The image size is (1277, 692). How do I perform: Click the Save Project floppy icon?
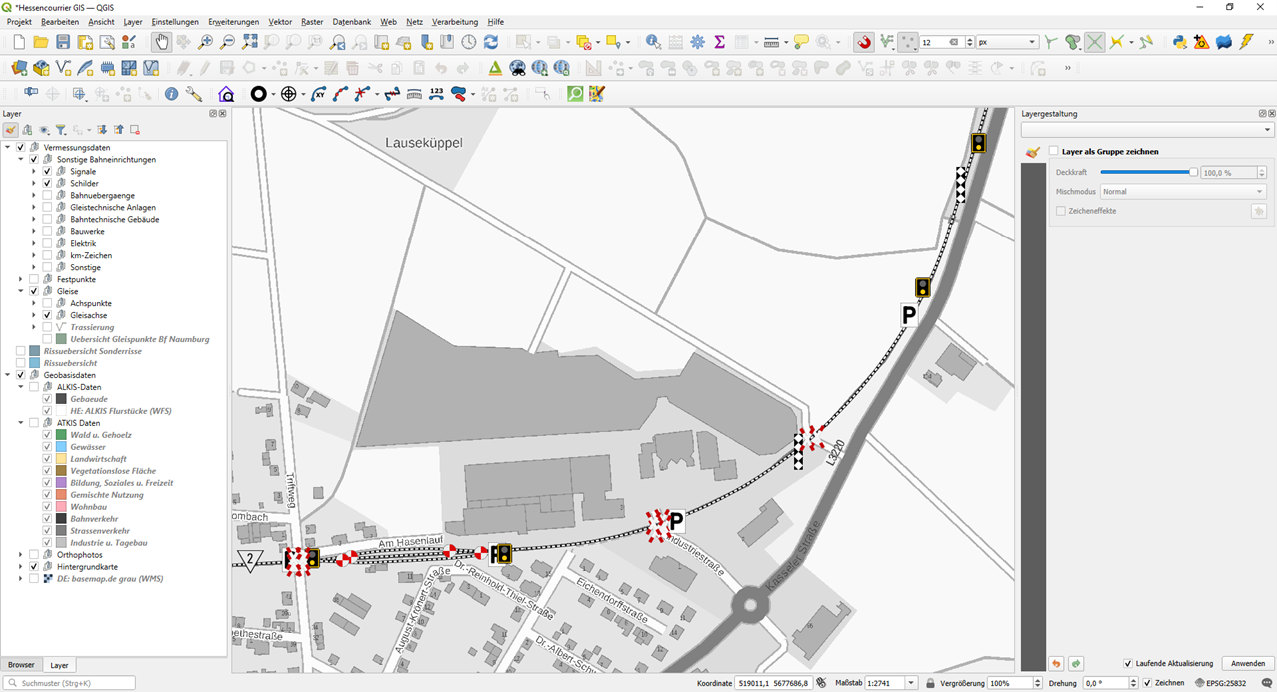(x=63, y=42)
